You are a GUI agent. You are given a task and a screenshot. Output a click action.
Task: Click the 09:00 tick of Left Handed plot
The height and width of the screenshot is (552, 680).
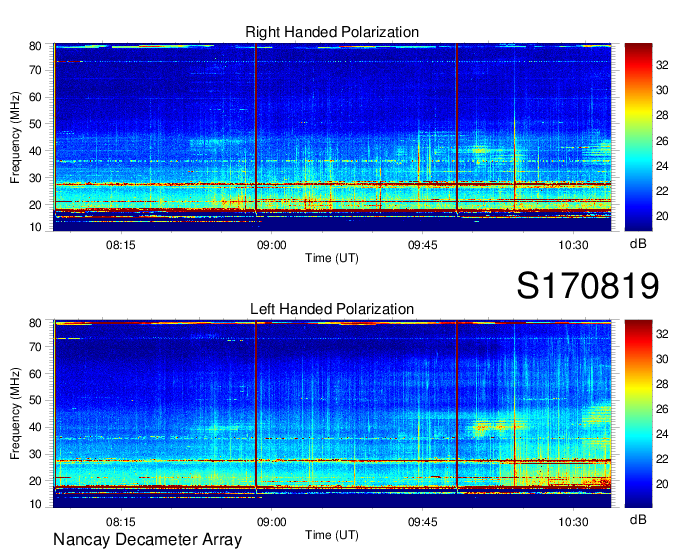point(271,522)
